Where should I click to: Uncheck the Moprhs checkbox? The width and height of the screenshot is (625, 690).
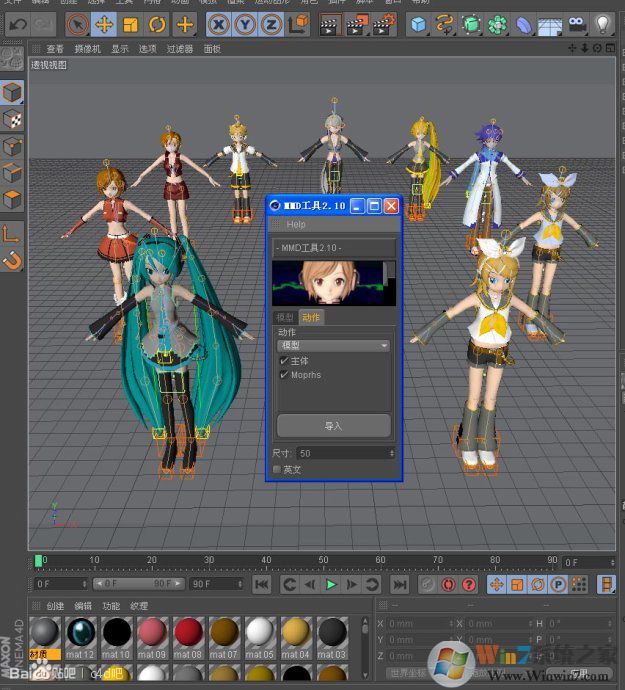point(284,375)
